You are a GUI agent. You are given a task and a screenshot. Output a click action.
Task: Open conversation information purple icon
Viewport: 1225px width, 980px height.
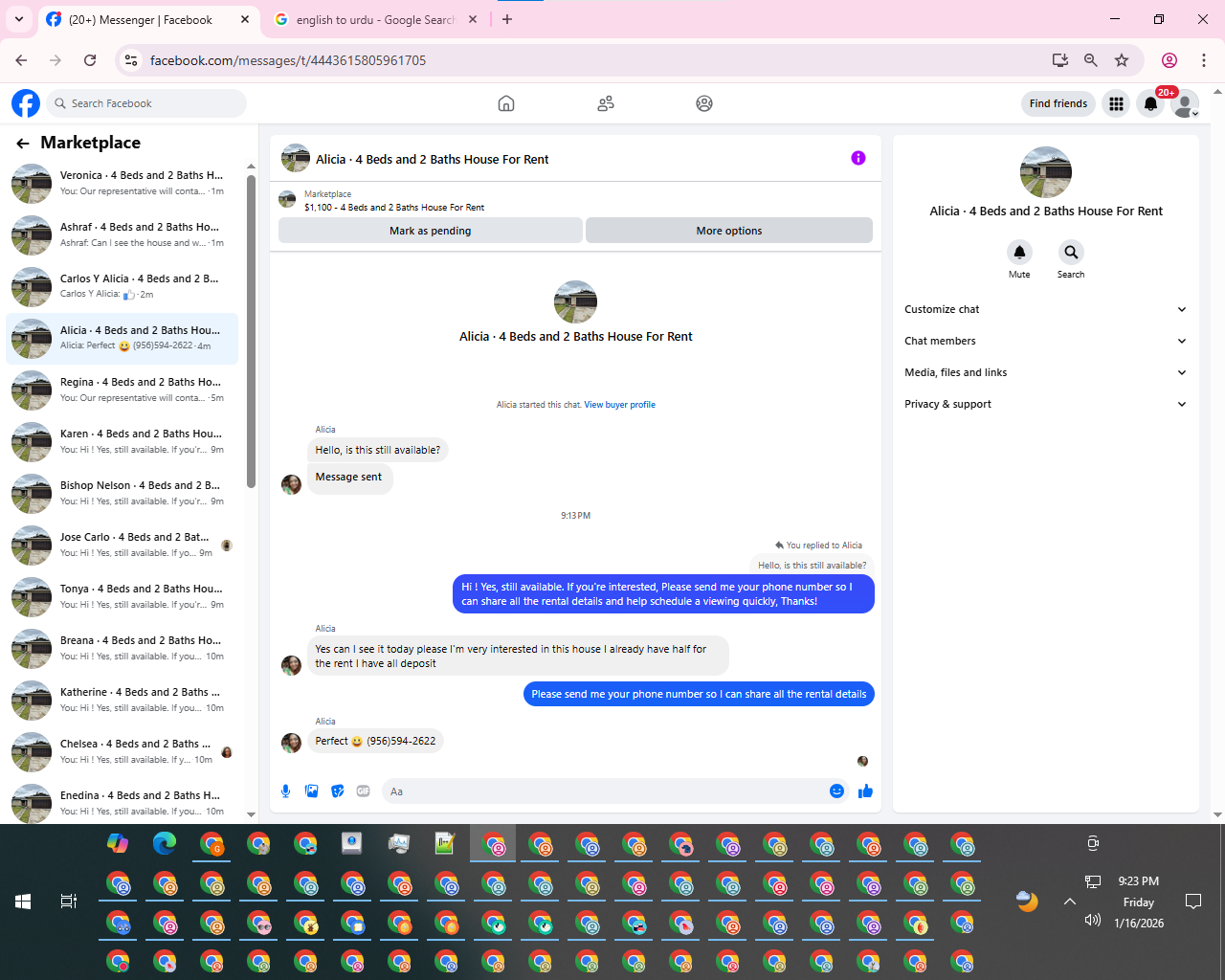point(858,158)
